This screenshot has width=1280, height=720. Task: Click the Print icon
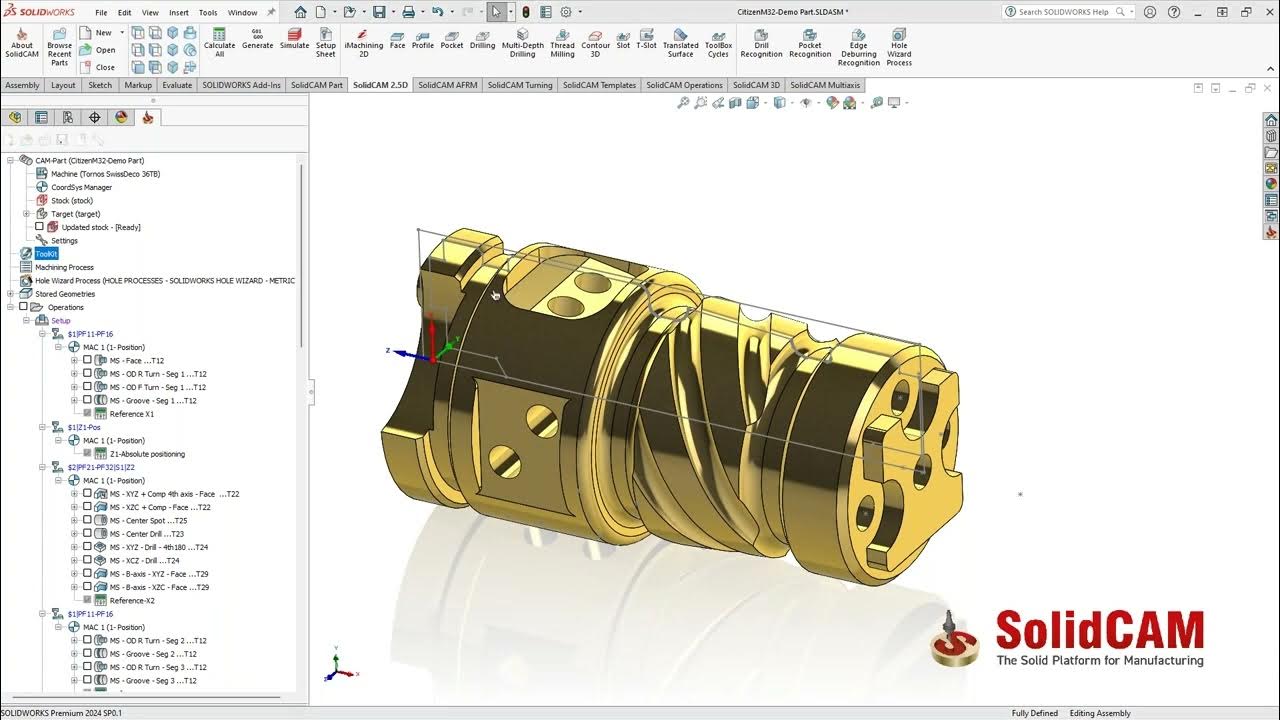click(408, 12)
